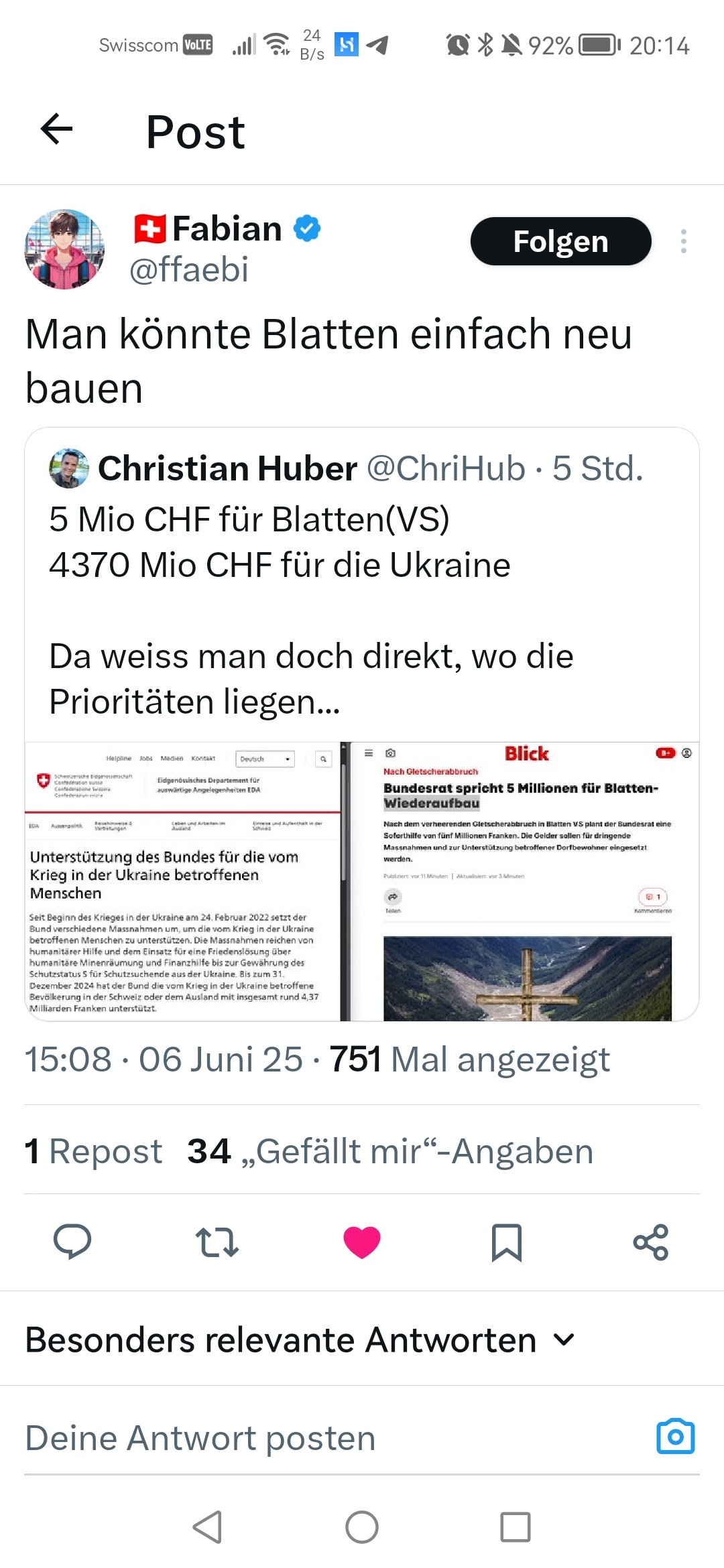Screen dimensions: 724x1568
Task: View the 1 Repost list
Action: [x=93, y=1151]
